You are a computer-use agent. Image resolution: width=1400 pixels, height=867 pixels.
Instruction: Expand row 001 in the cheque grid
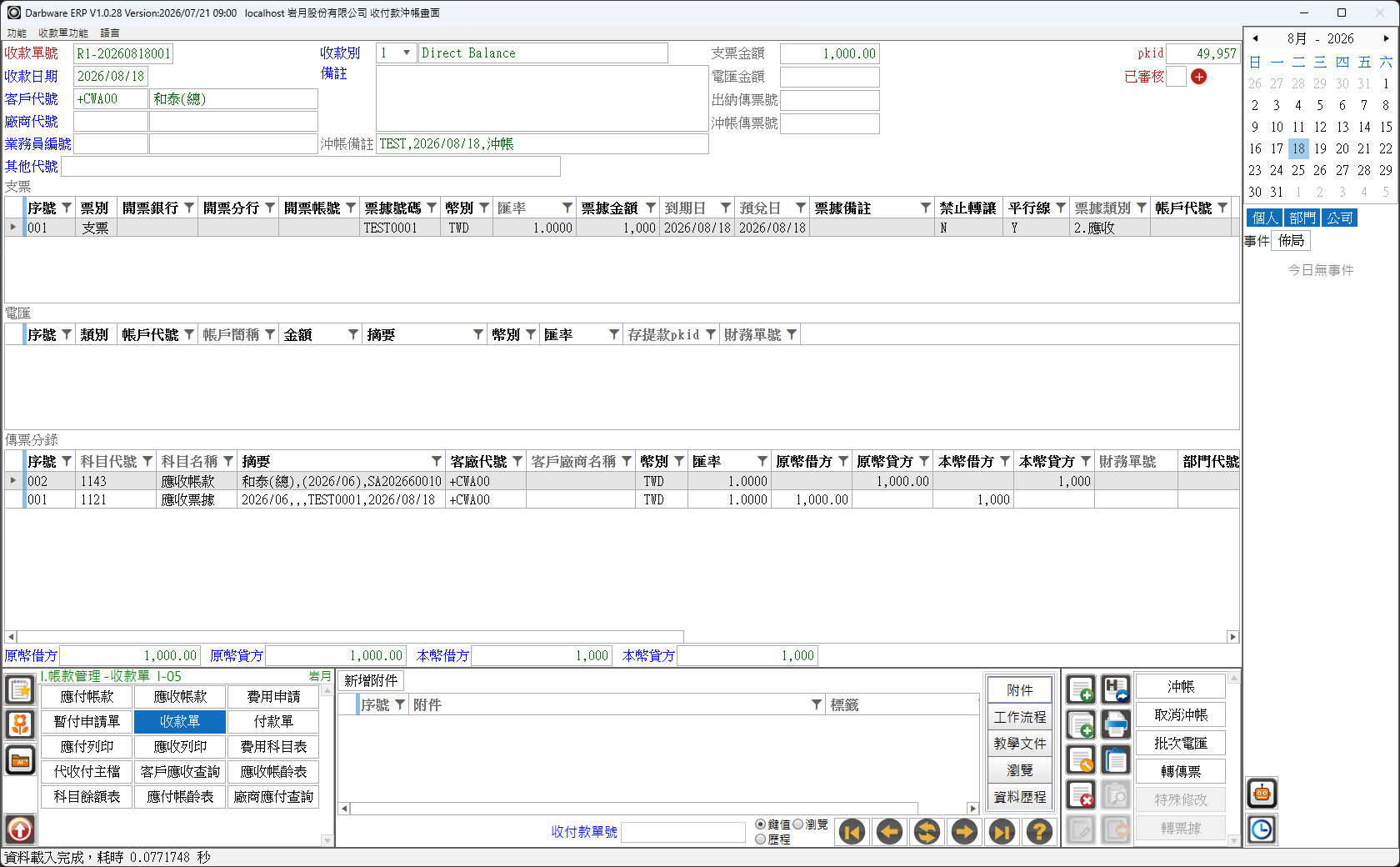(13, 227)
